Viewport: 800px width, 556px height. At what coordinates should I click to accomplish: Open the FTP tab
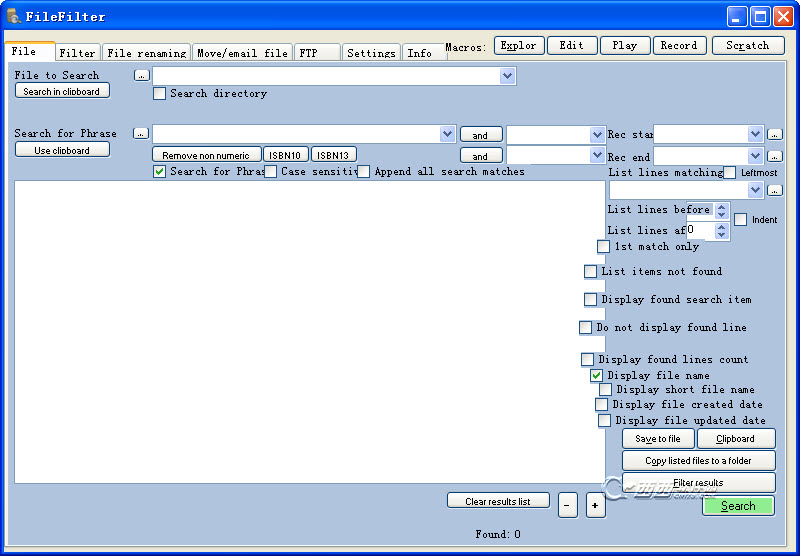(314, 53)
